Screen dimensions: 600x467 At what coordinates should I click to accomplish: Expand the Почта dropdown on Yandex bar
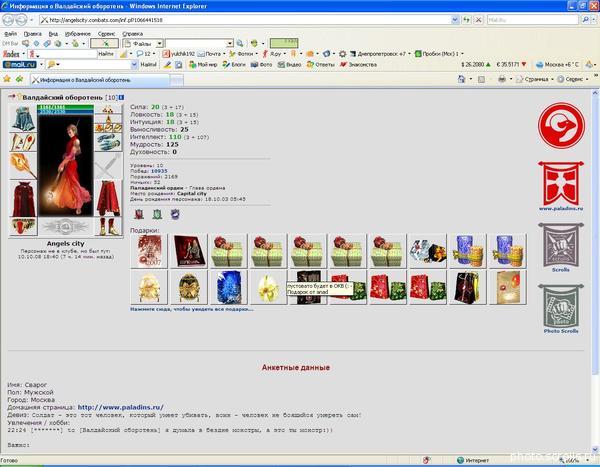(x=224, y=54)
